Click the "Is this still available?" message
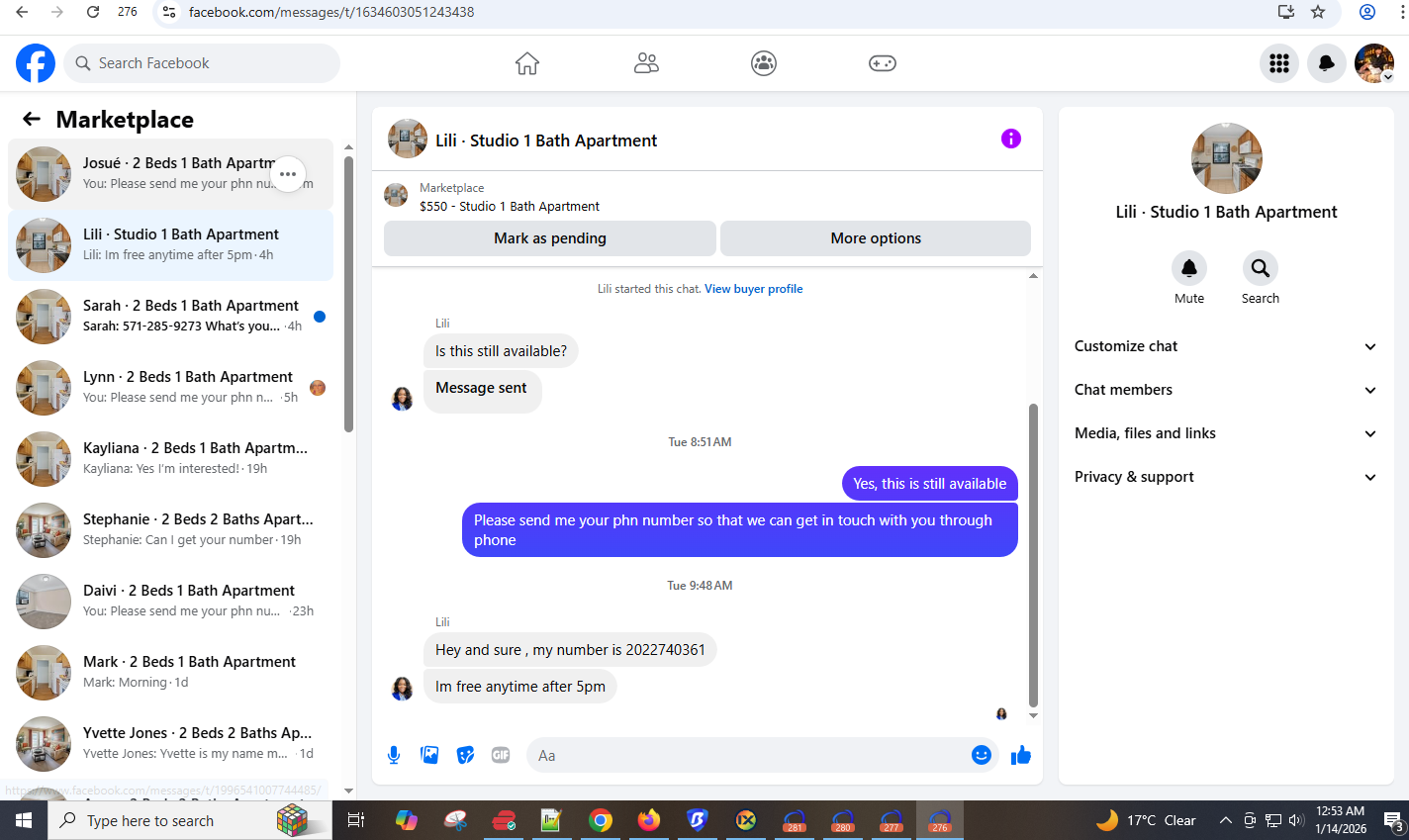The image size is (1409, 840). coord(501,351)
